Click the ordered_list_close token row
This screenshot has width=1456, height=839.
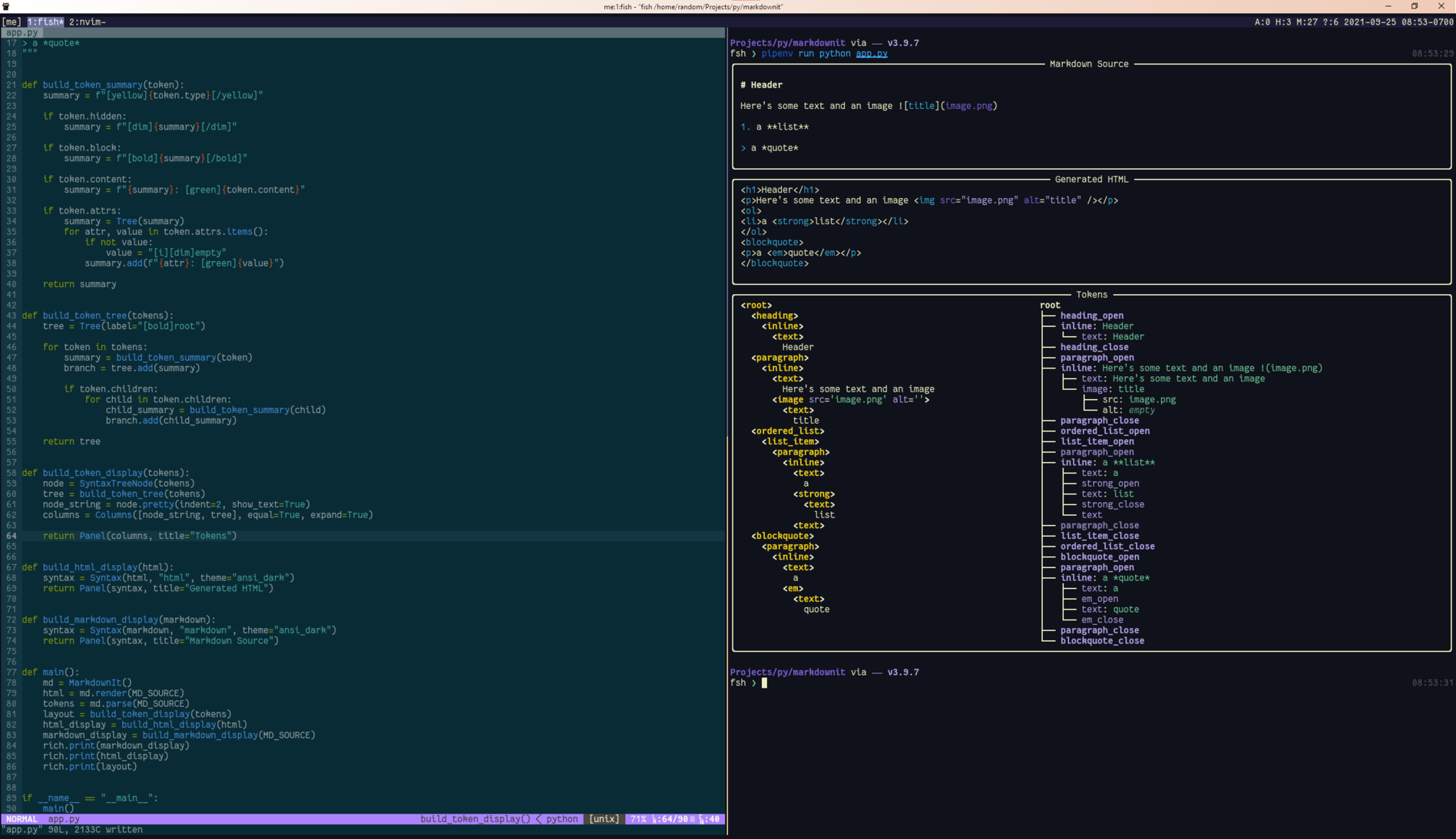1107,547
